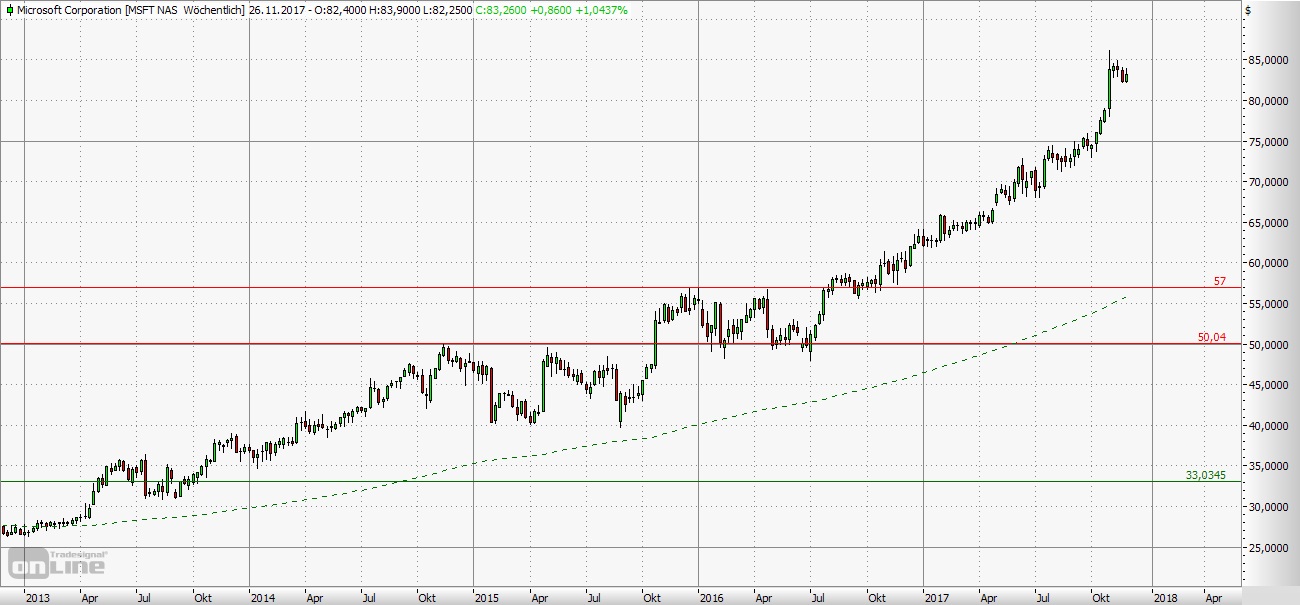Click the 2013 year label on time axis

tap(37, 597)
